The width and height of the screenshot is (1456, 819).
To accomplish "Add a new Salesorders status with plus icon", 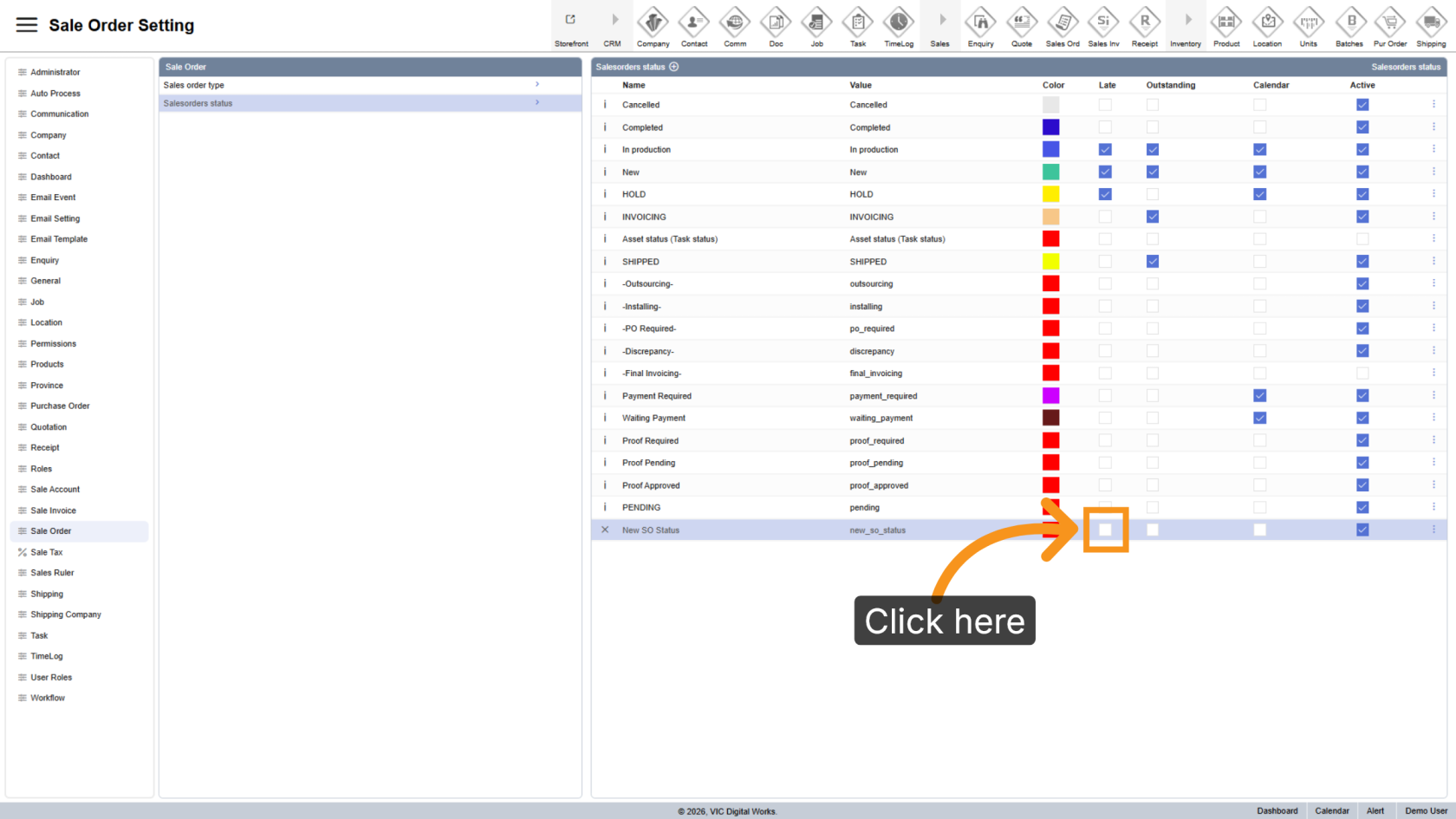I will pos(673,67).
